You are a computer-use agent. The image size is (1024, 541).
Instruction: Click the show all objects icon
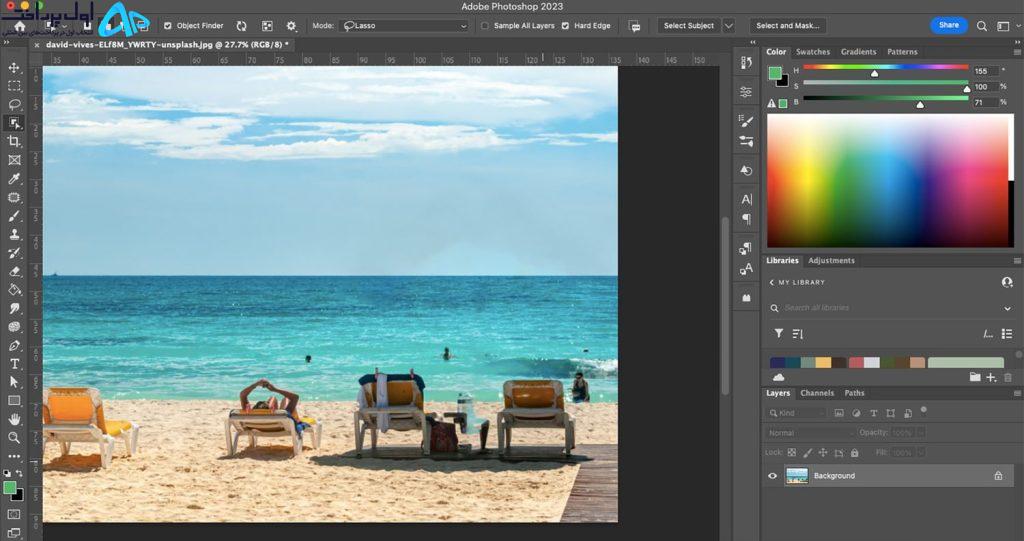[x=267, y=26]
